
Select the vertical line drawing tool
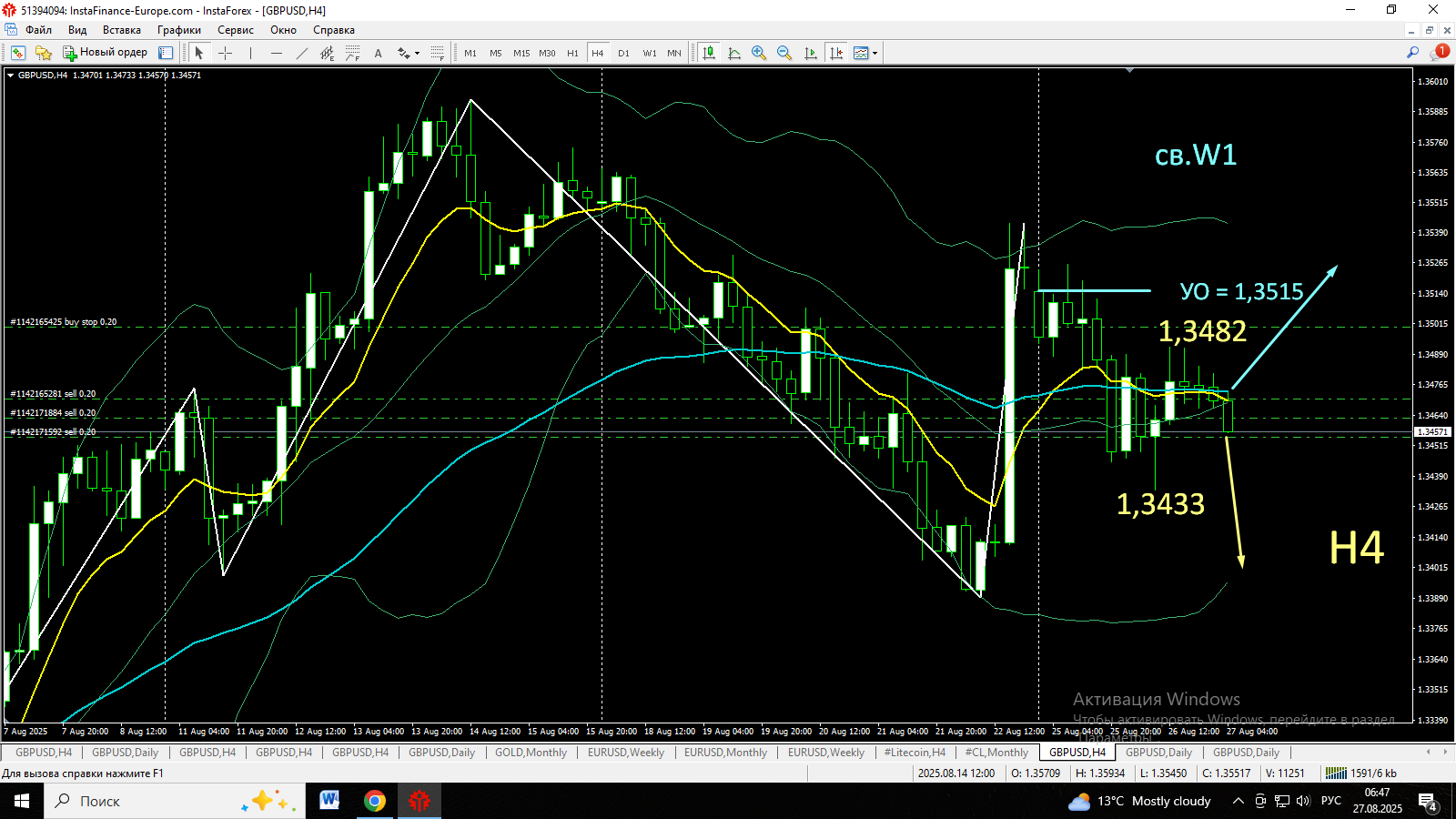pyautogui.click(x=250, y=53)
